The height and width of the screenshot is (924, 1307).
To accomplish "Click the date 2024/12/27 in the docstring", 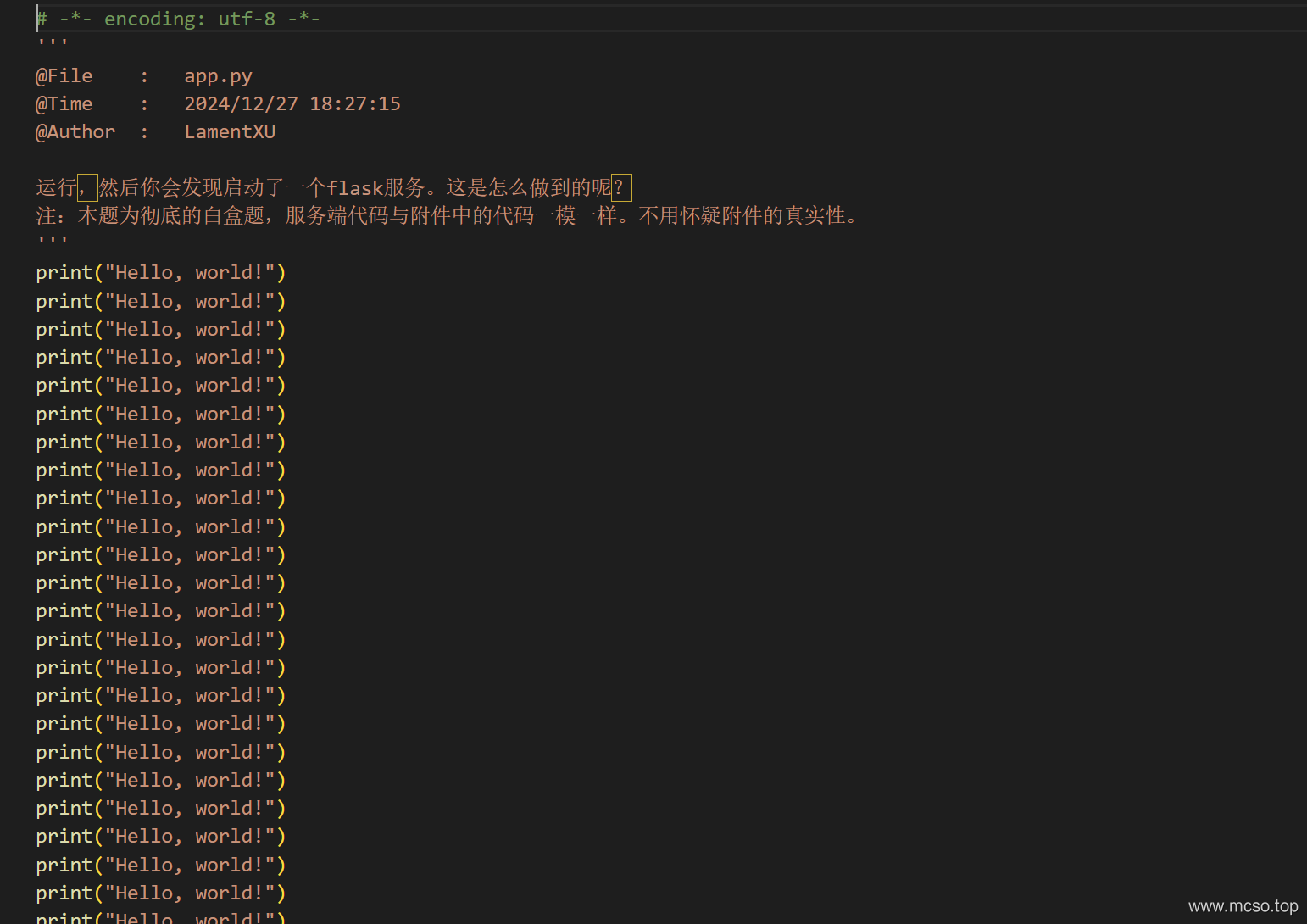I will [241, 103].
